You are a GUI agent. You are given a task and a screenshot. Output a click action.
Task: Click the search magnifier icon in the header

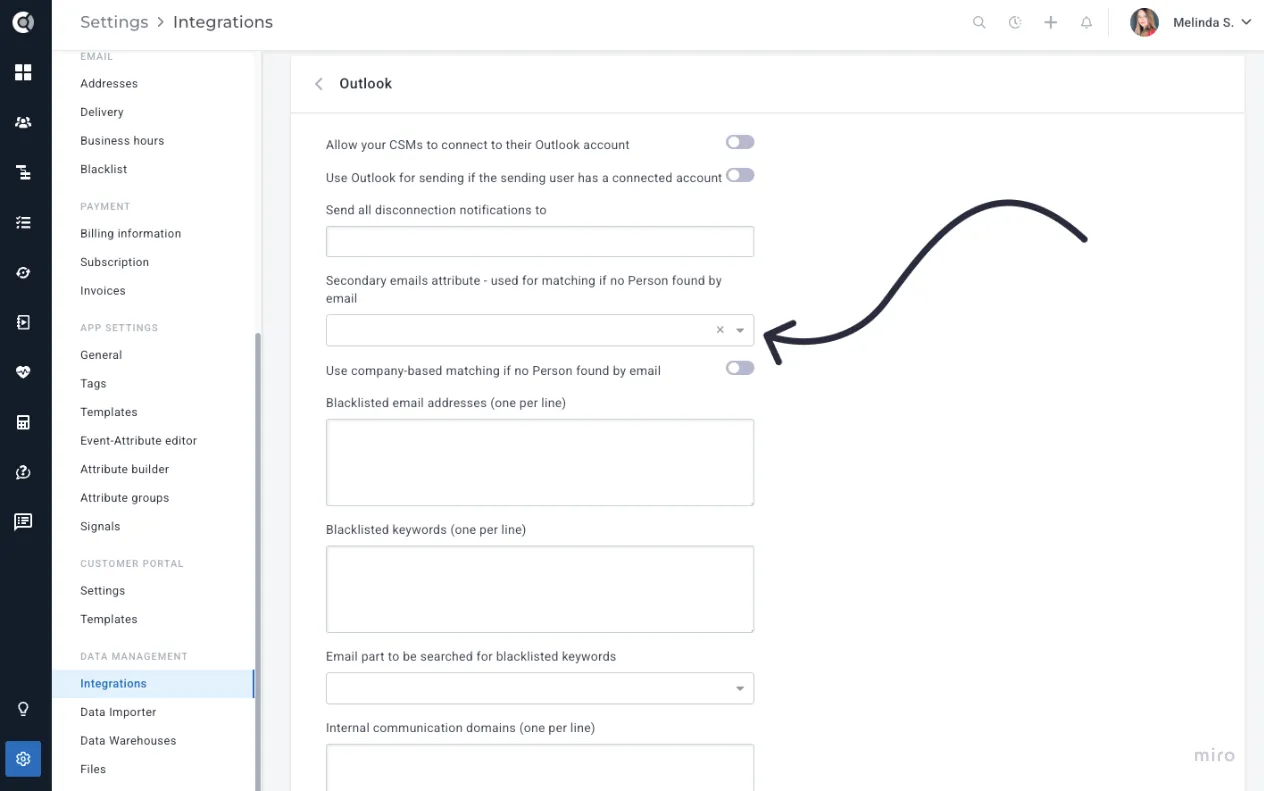tap(979, 22)
